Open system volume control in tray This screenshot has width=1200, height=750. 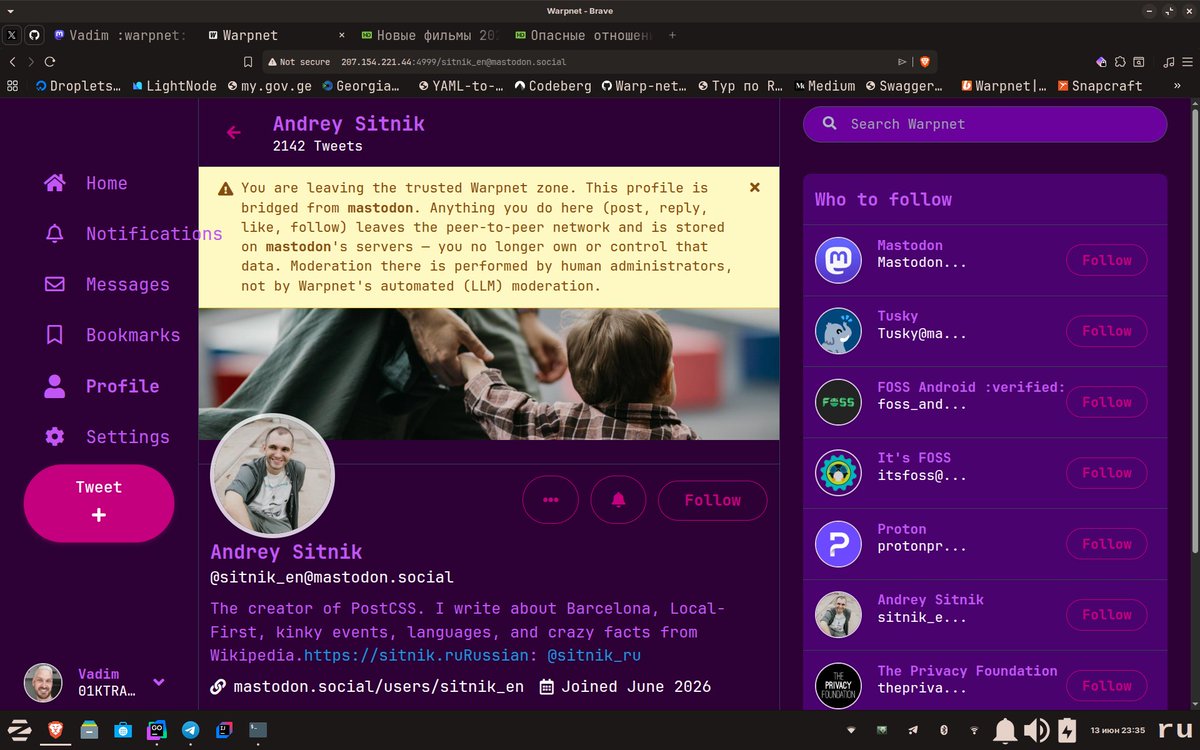click(x=1036, y=730)
